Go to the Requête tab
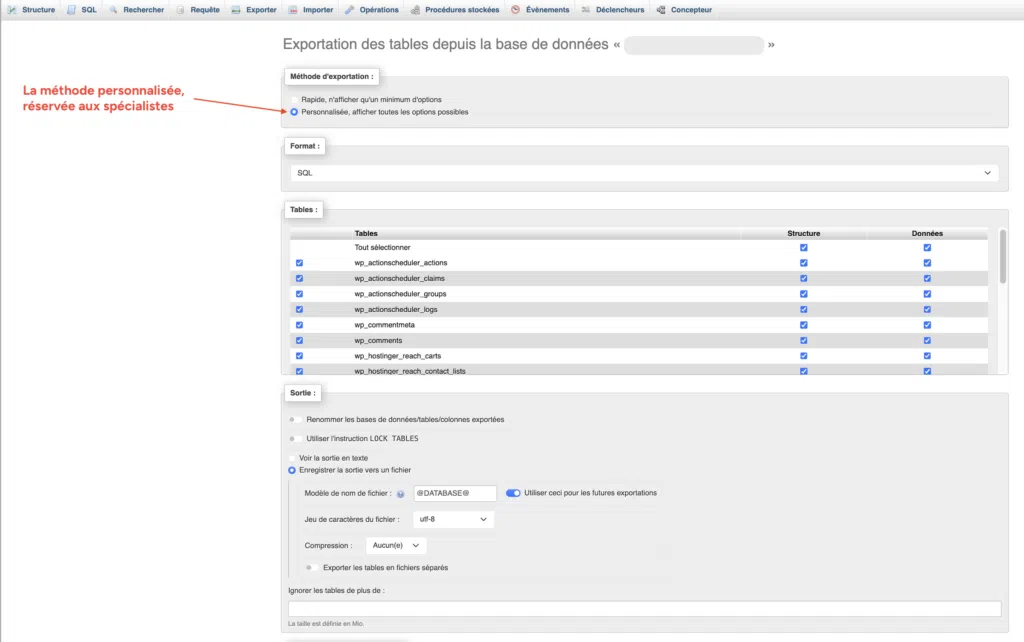The width and height of the screenshot is (1024, 642). point(198,10)
